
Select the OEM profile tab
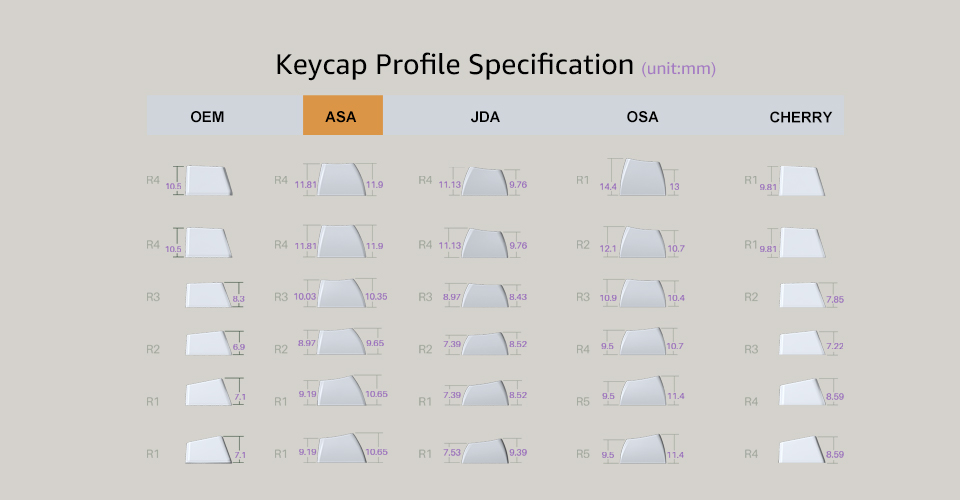point(207,117)
